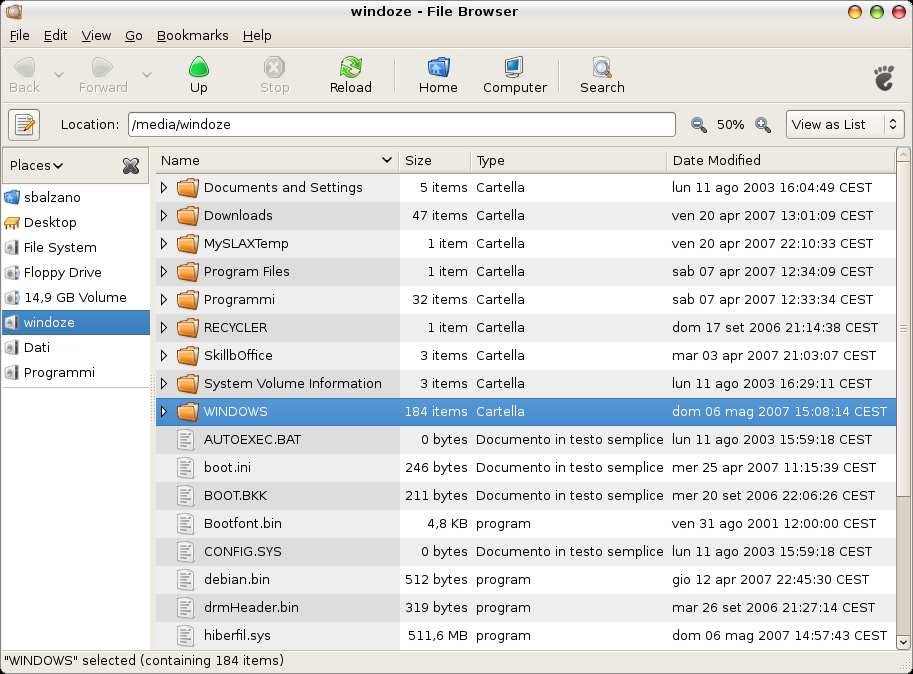Sort by Name column header
The width and height of the screenshot is (913, 674).
coord(277,161)
